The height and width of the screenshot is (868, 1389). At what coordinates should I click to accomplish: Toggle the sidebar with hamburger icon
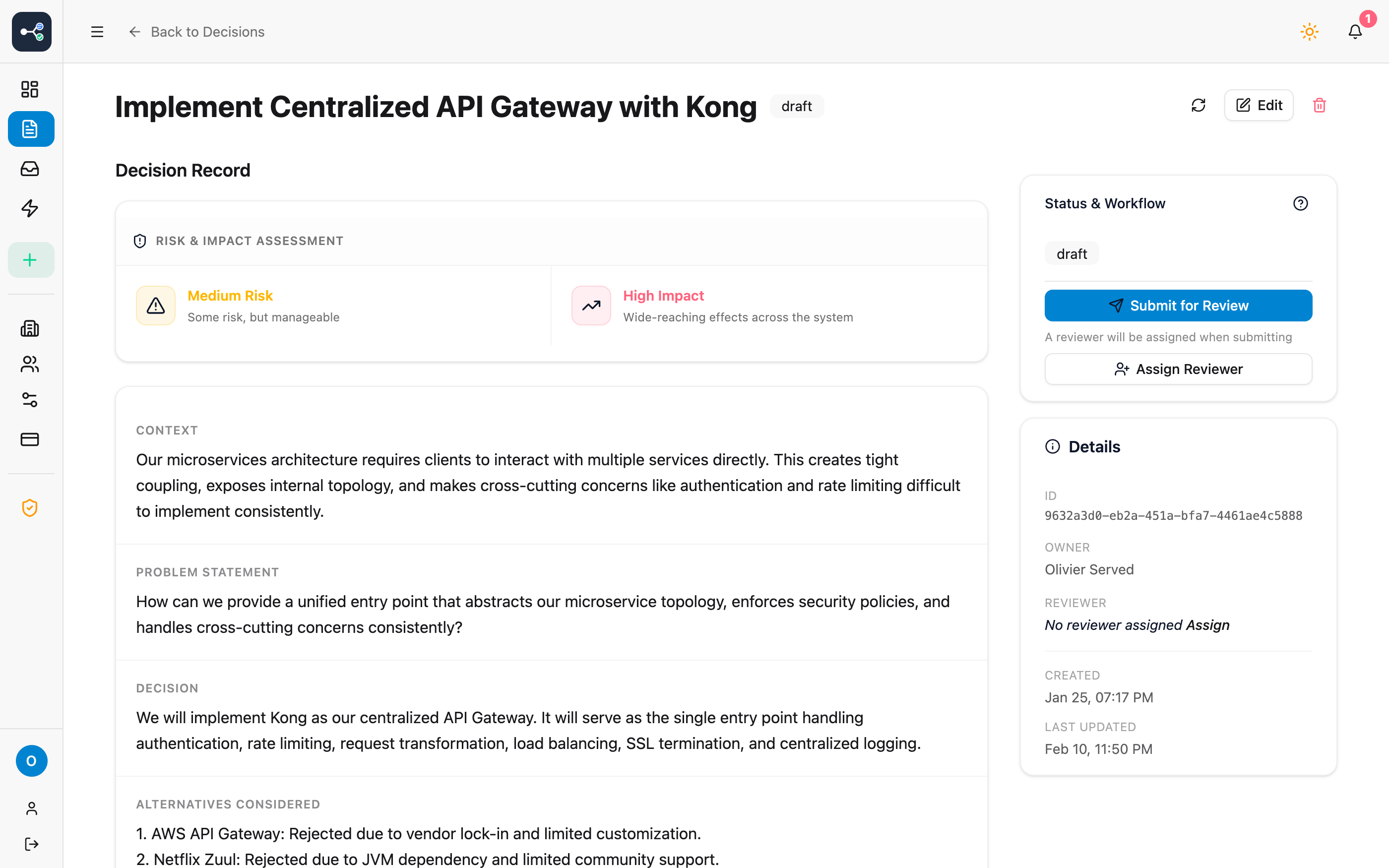(97, 32)
